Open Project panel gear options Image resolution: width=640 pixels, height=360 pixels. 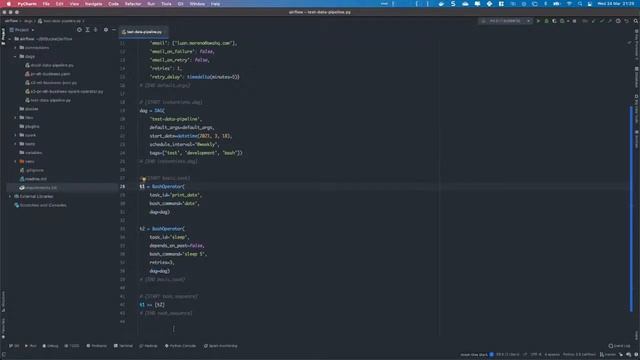(106, 30)
